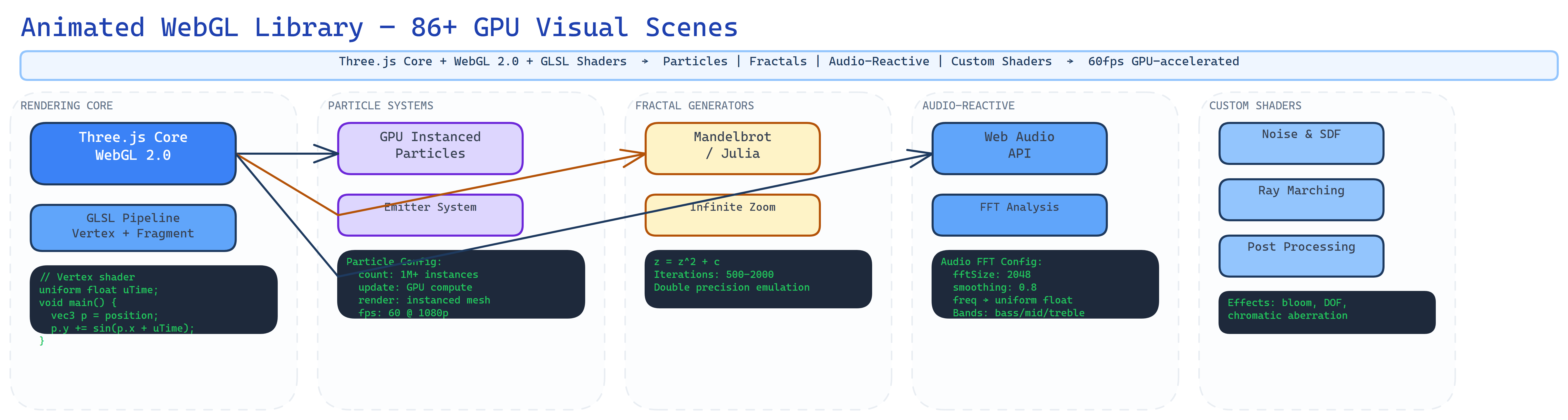Select the Emitter System node
This screenshot has width=1568, height=420.
point(430,215)
